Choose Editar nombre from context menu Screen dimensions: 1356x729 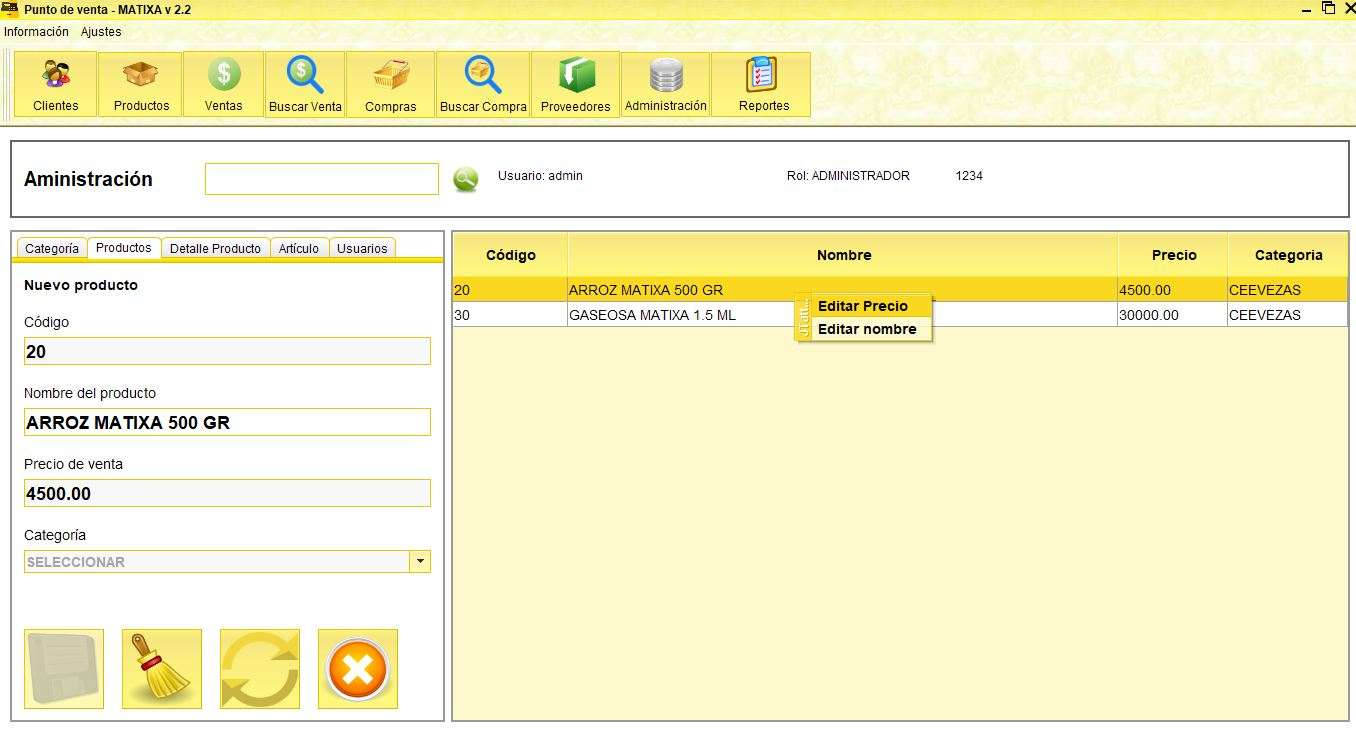[x=867, y=329]
